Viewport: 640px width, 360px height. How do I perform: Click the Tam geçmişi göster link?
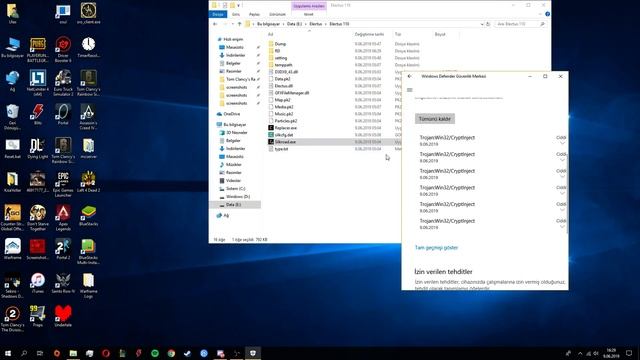click(x=436, y=248)
